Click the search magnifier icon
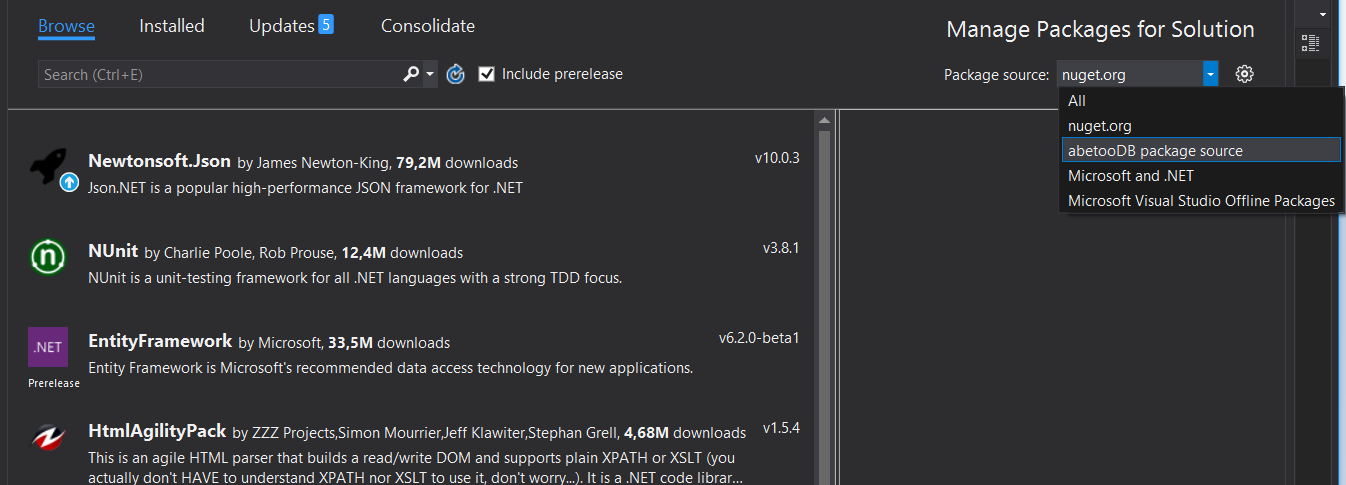1346x485 pixels. [411, 74]
